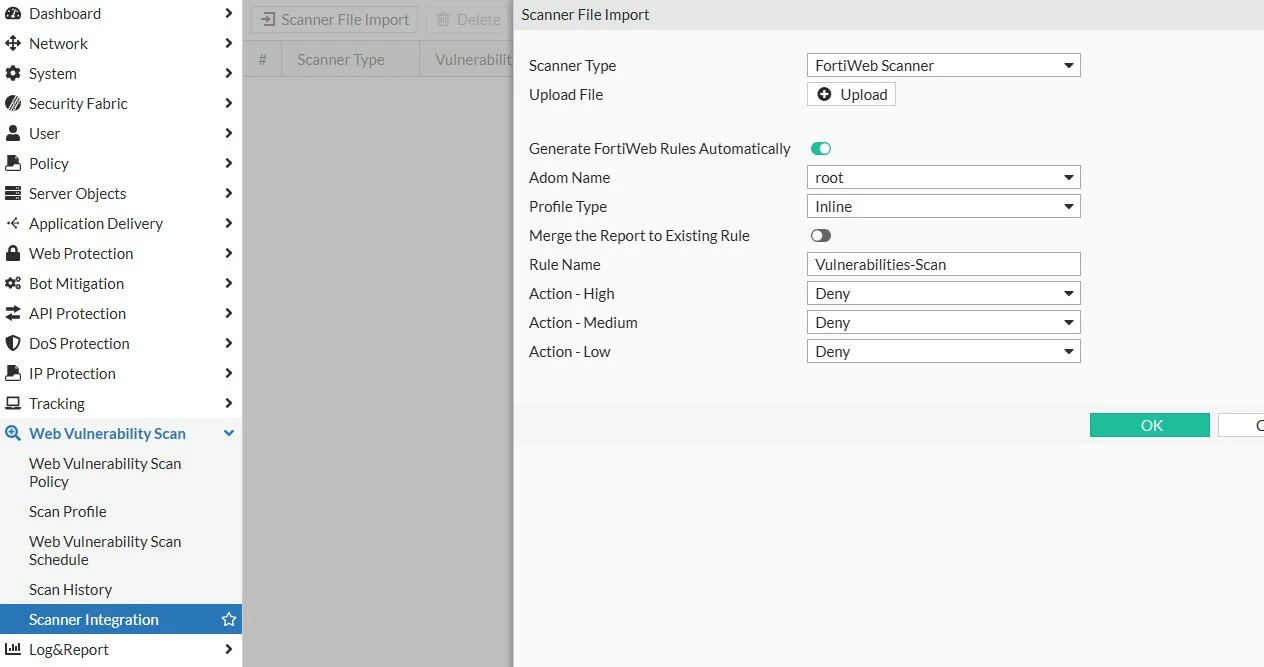1264x667 pixels.
Task: Expand the Web Protection menu chevron
Action: 229,254
